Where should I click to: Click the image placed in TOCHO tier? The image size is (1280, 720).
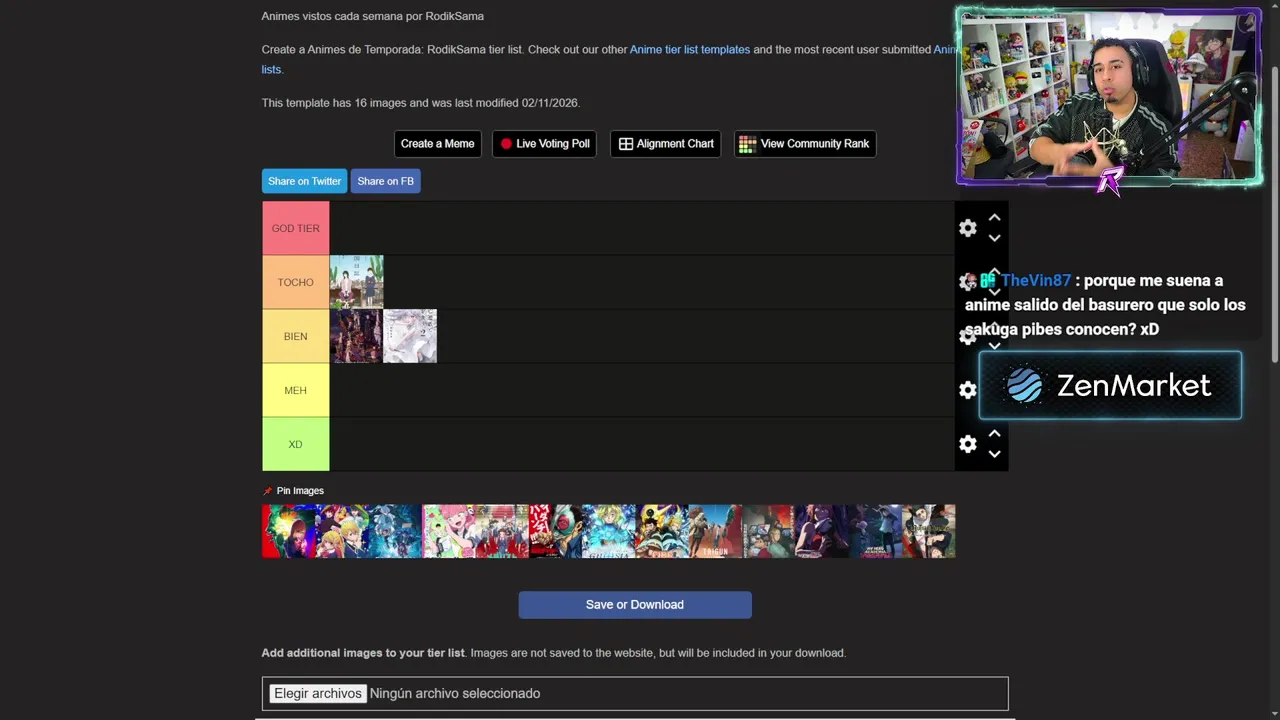tap(356, 282)
